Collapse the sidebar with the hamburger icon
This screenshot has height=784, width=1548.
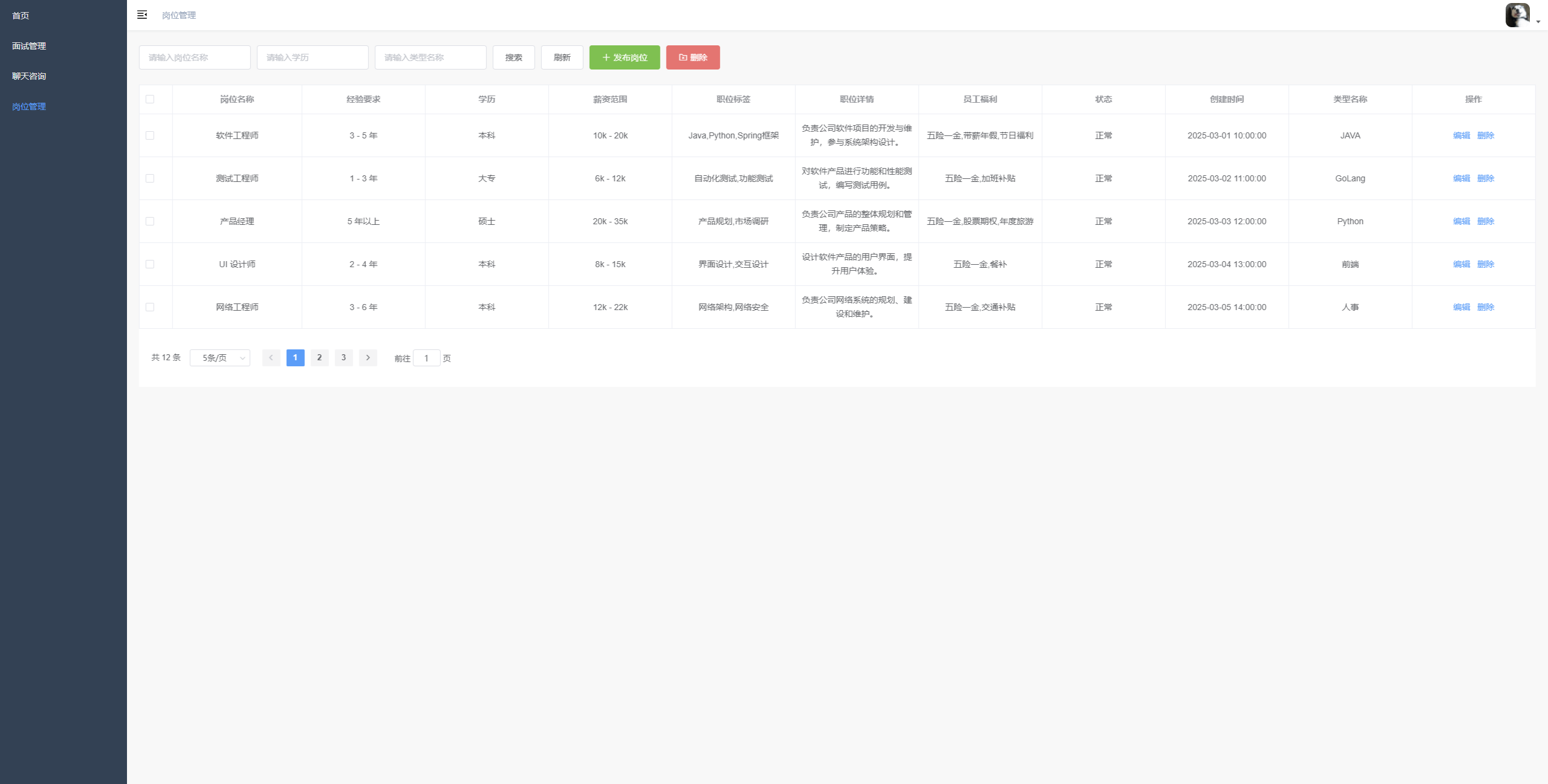pos(142,15)
